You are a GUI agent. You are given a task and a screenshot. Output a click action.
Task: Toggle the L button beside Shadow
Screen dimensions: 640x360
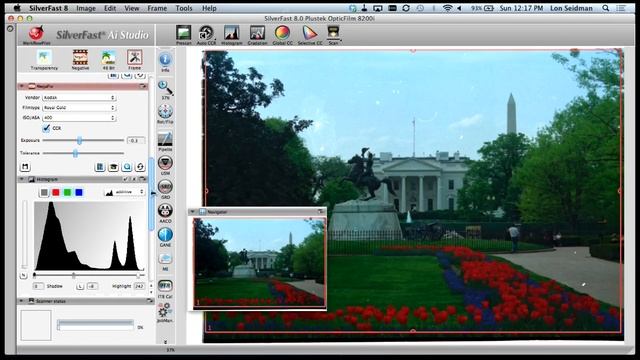80,286
